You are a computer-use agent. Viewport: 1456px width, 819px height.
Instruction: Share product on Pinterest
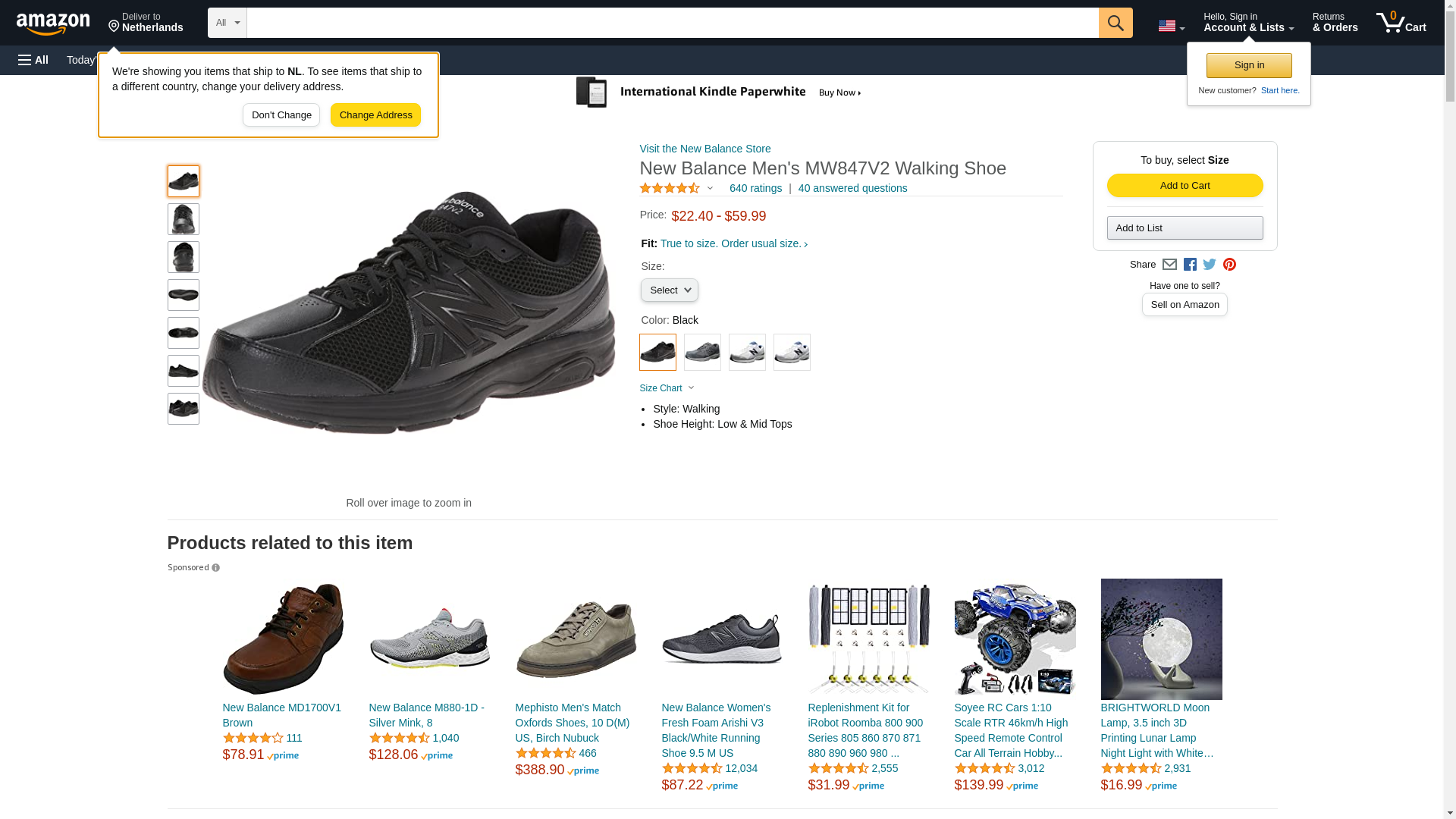1229,265
